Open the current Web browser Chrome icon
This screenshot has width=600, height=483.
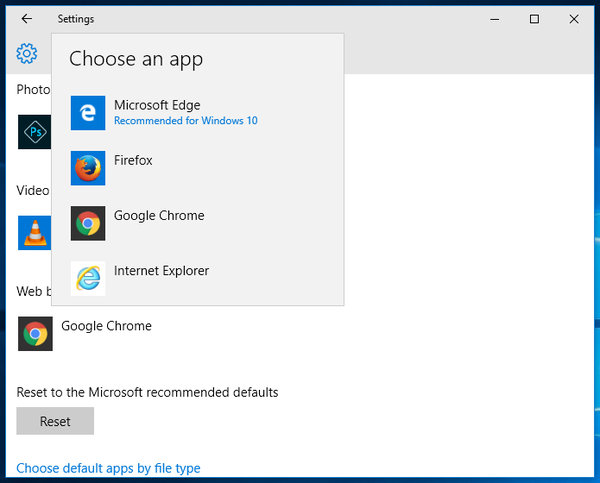(35, 334)
